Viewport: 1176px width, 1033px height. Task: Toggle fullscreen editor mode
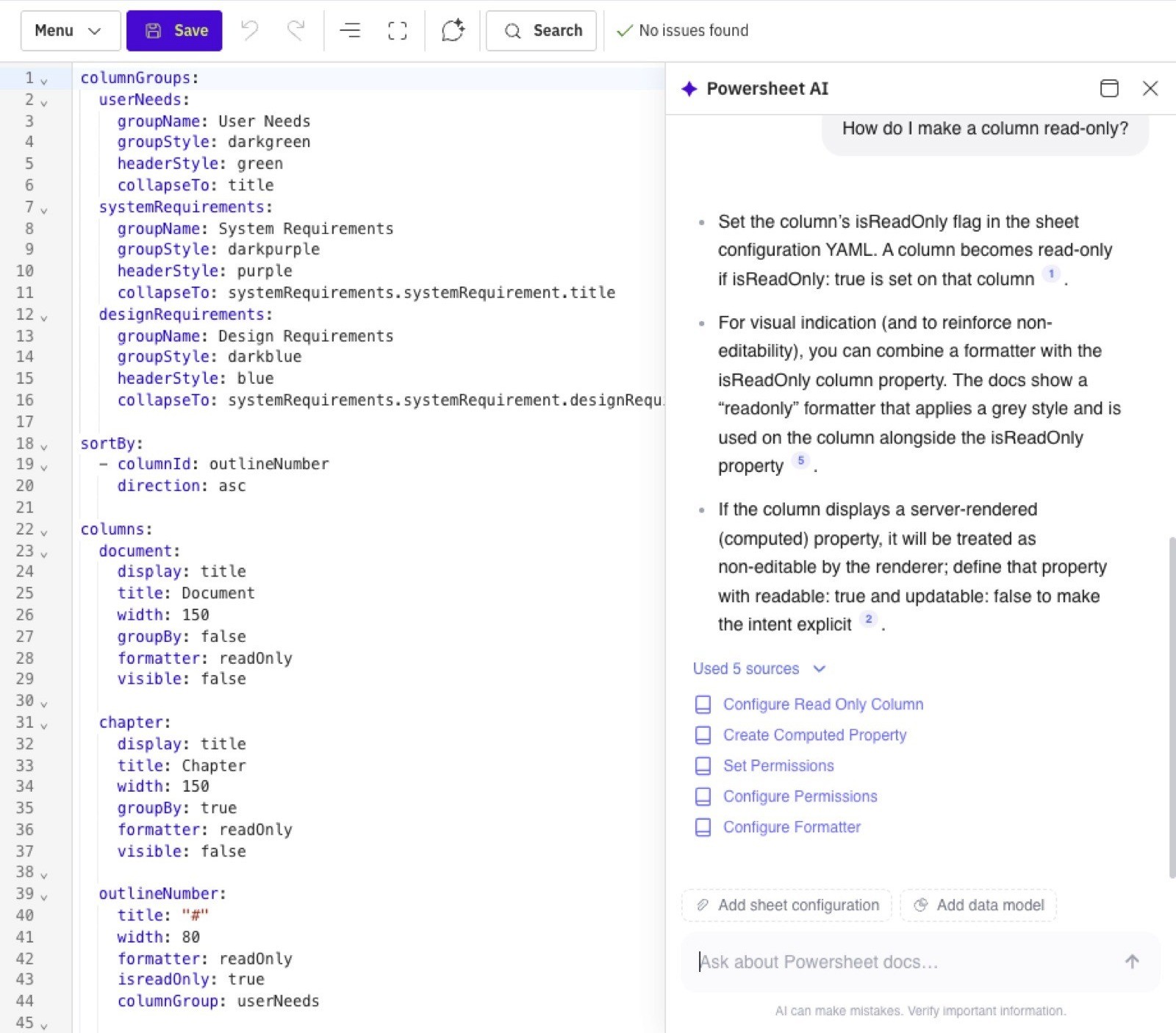click(x=398, y=30)
